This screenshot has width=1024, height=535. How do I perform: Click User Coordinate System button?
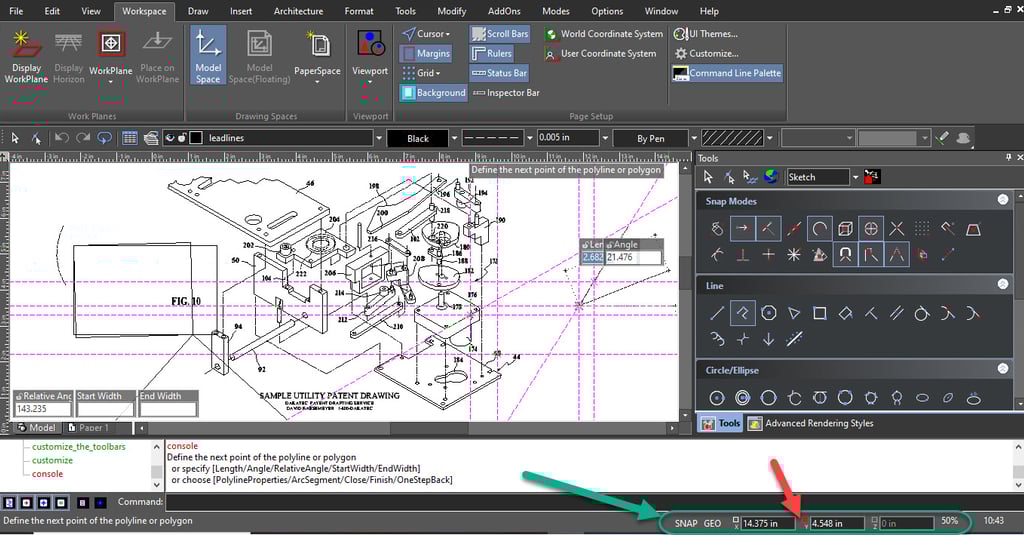[x=601, y=54]
